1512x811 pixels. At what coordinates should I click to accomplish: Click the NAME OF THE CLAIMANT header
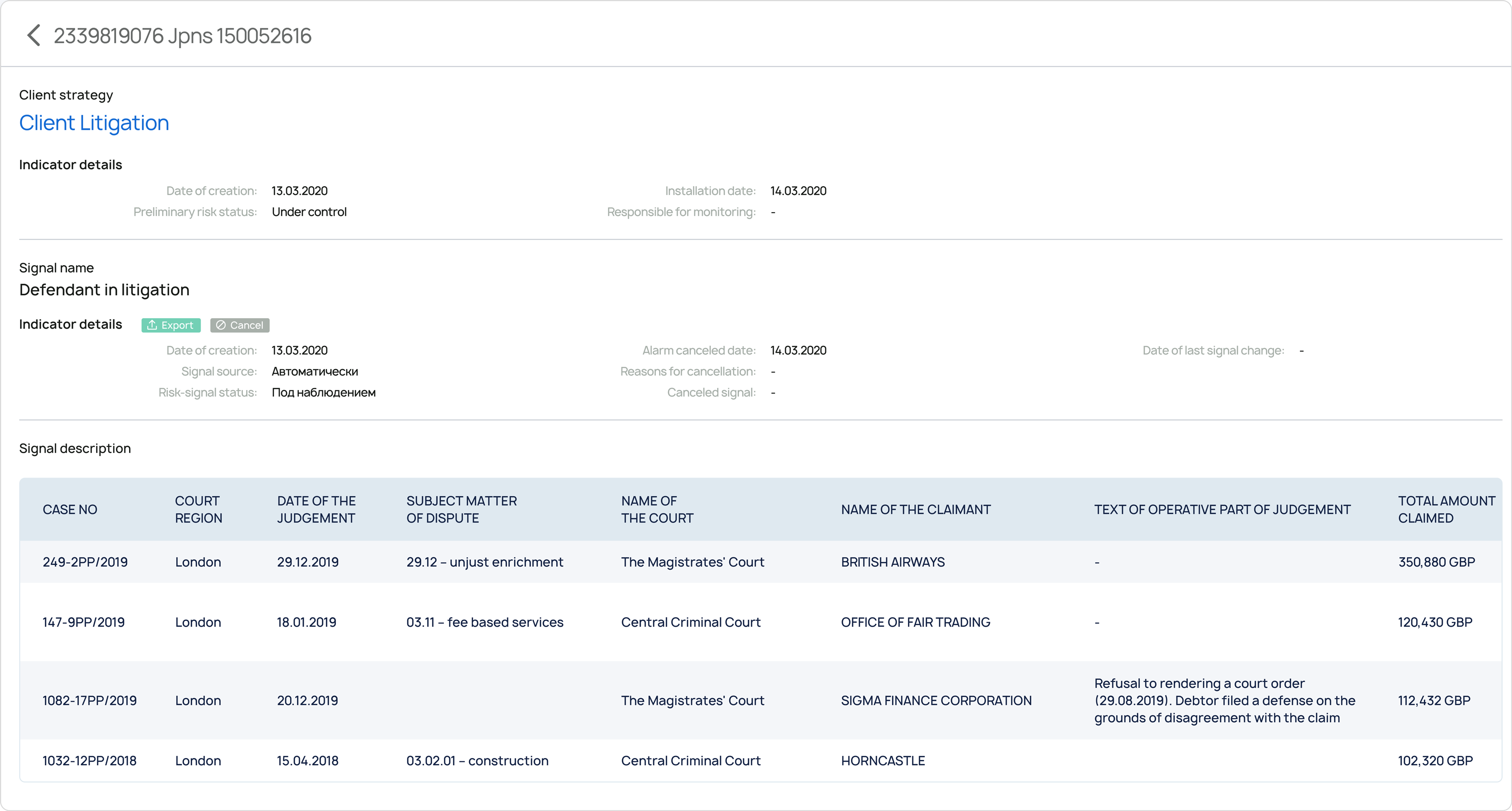915,509
